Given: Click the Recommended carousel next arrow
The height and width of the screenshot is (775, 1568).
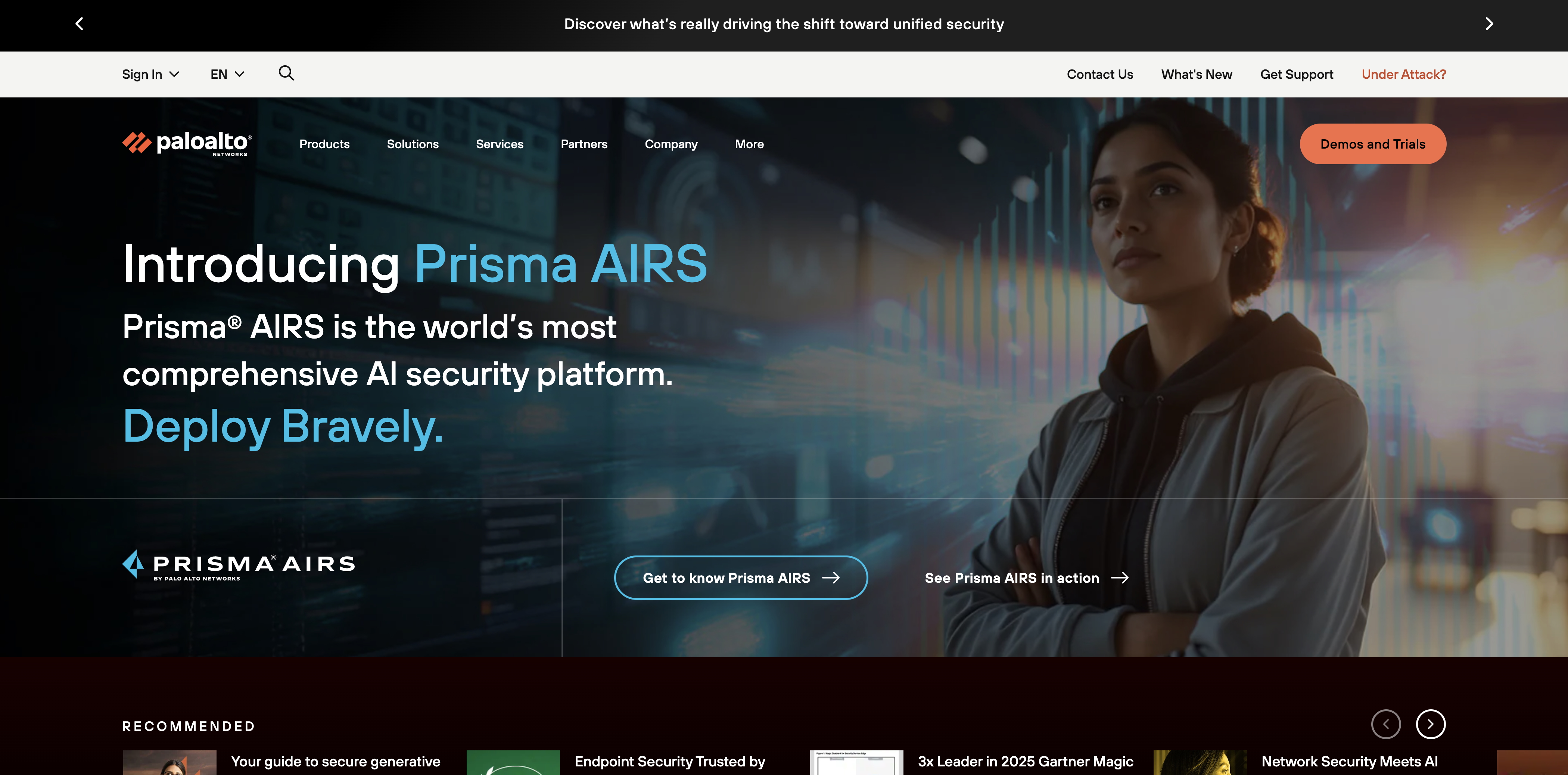Looking at the screenshot, I should 1431,724.
